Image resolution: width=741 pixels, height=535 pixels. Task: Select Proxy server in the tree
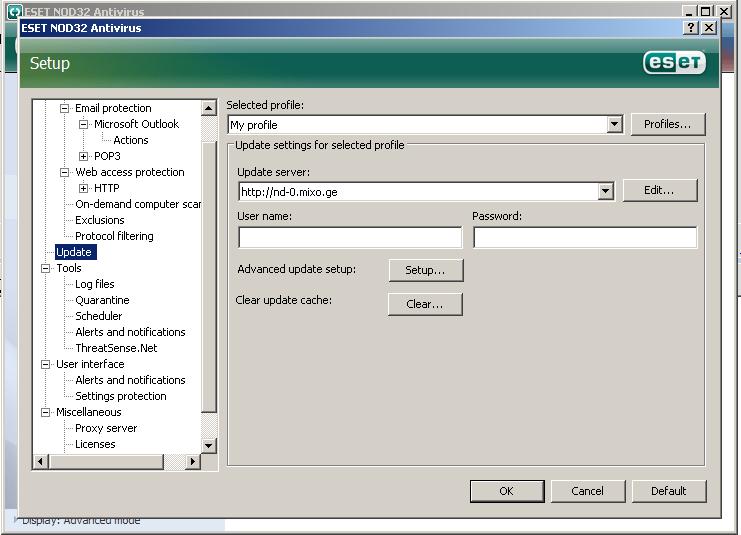(106, 428)
